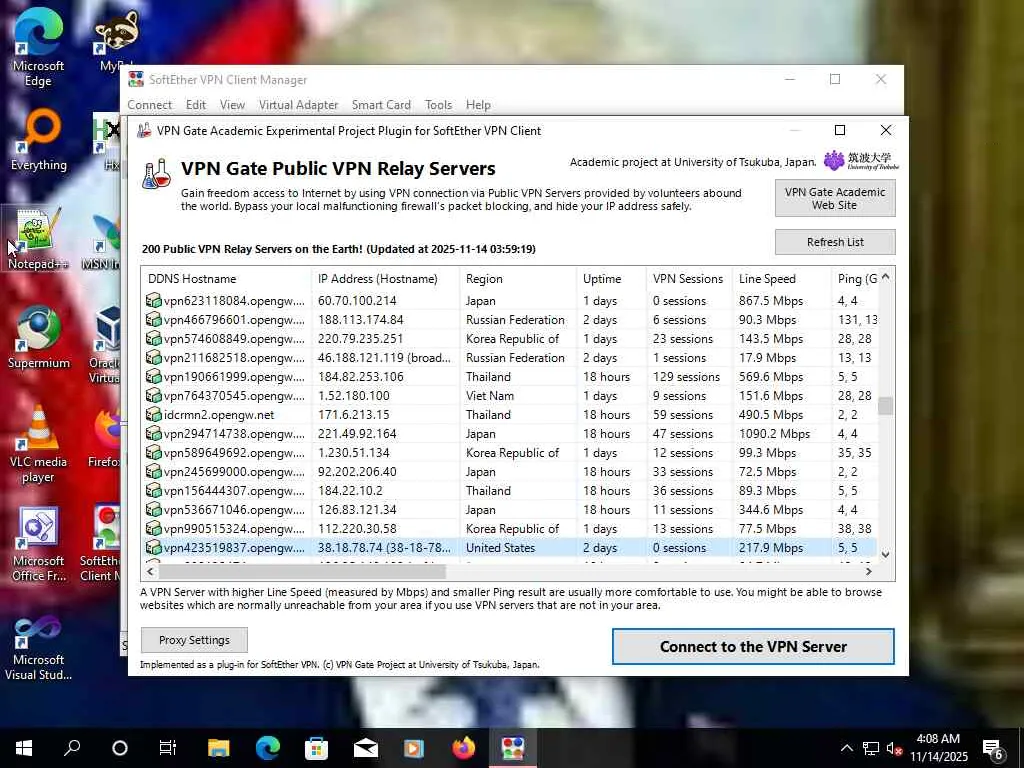This screenshot has height=768, width=1024.
Task: Click the muted volume tray icon
Action: click(x=894, y=749)
